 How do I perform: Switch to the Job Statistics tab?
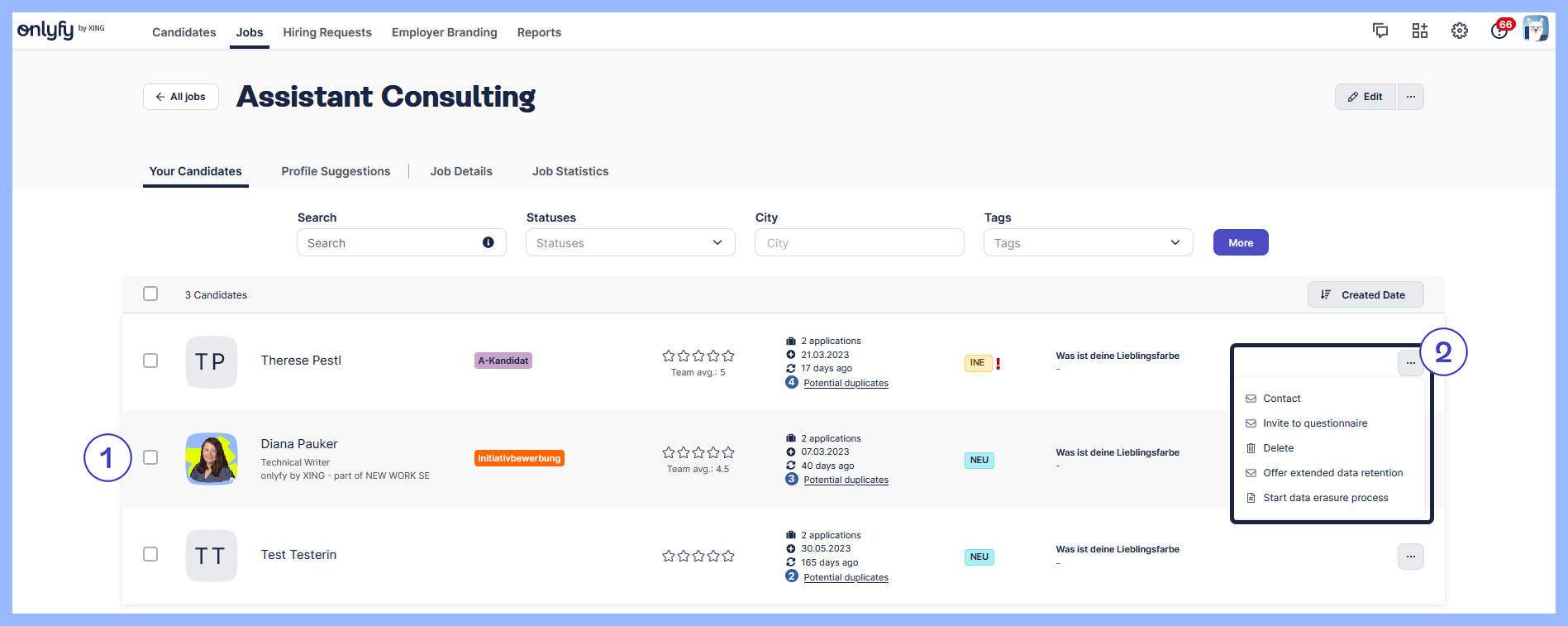[x=570, y=171]
